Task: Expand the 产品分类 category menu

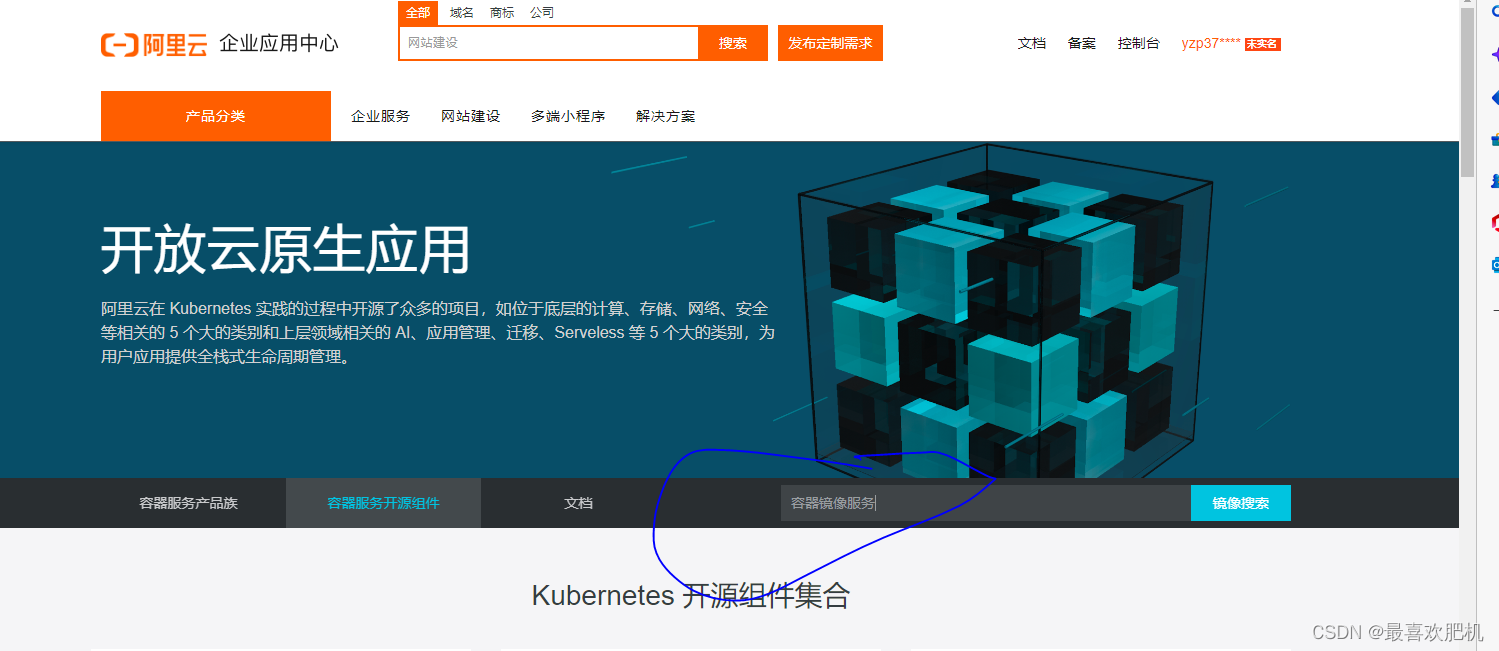Action: [216, 116]
